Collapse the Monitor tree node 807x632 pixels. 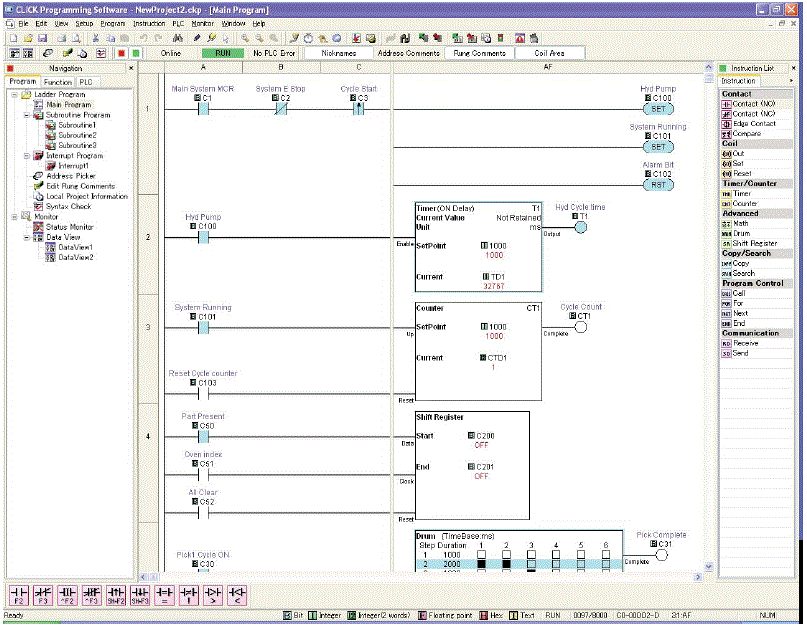point(13,217)
